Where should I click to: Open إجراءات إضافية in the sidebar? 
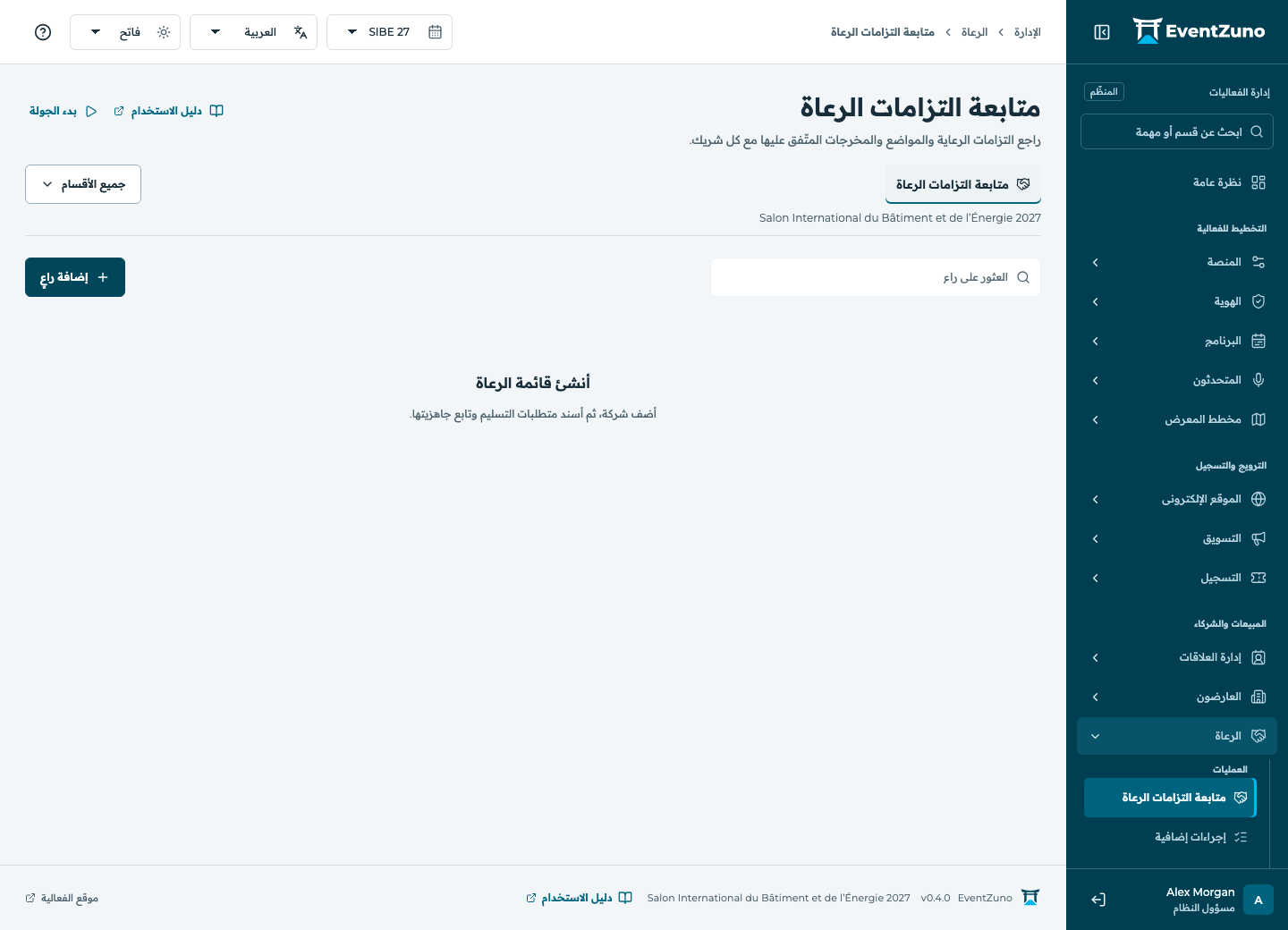coord(1170,837)
